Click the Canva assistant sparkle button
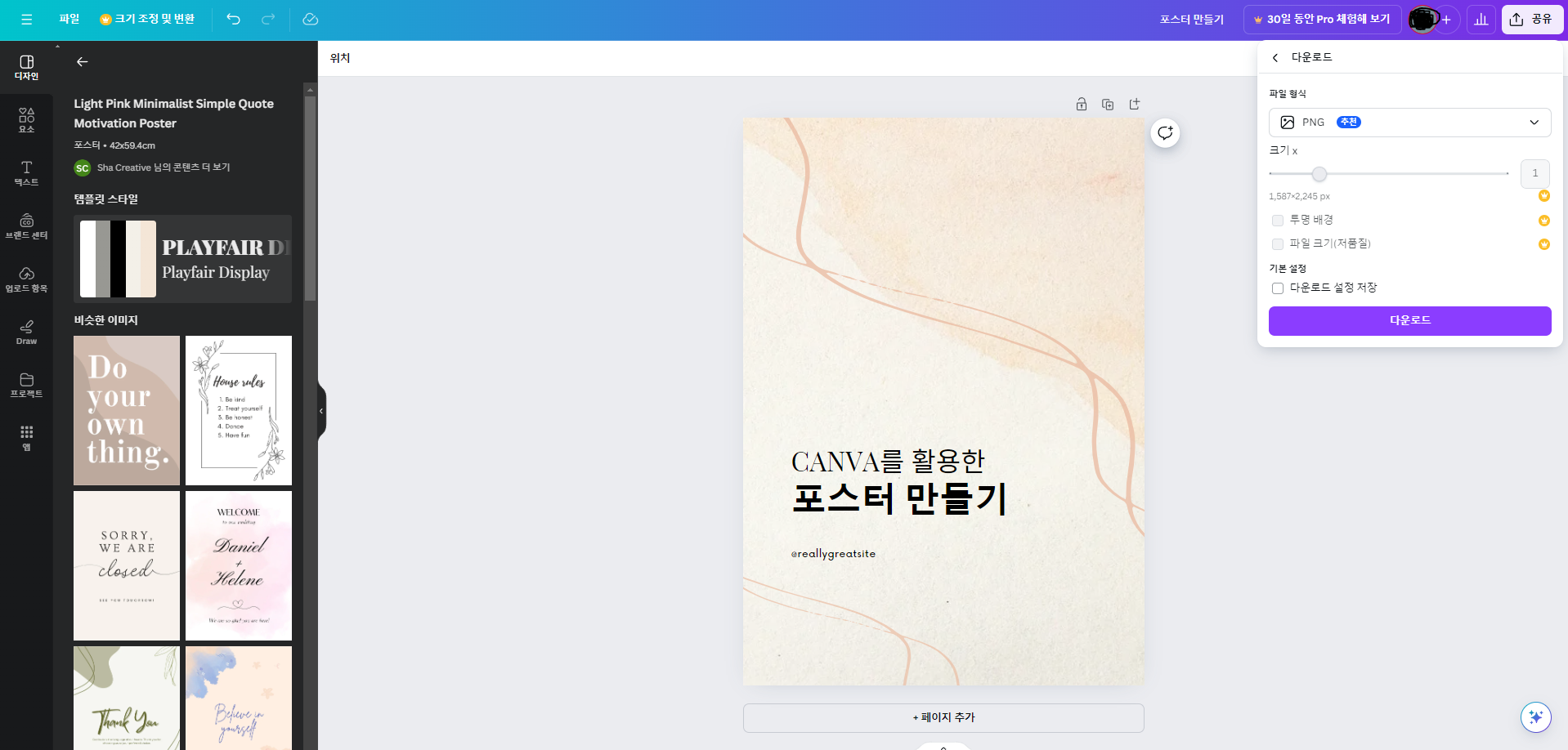 [1535, 717]
